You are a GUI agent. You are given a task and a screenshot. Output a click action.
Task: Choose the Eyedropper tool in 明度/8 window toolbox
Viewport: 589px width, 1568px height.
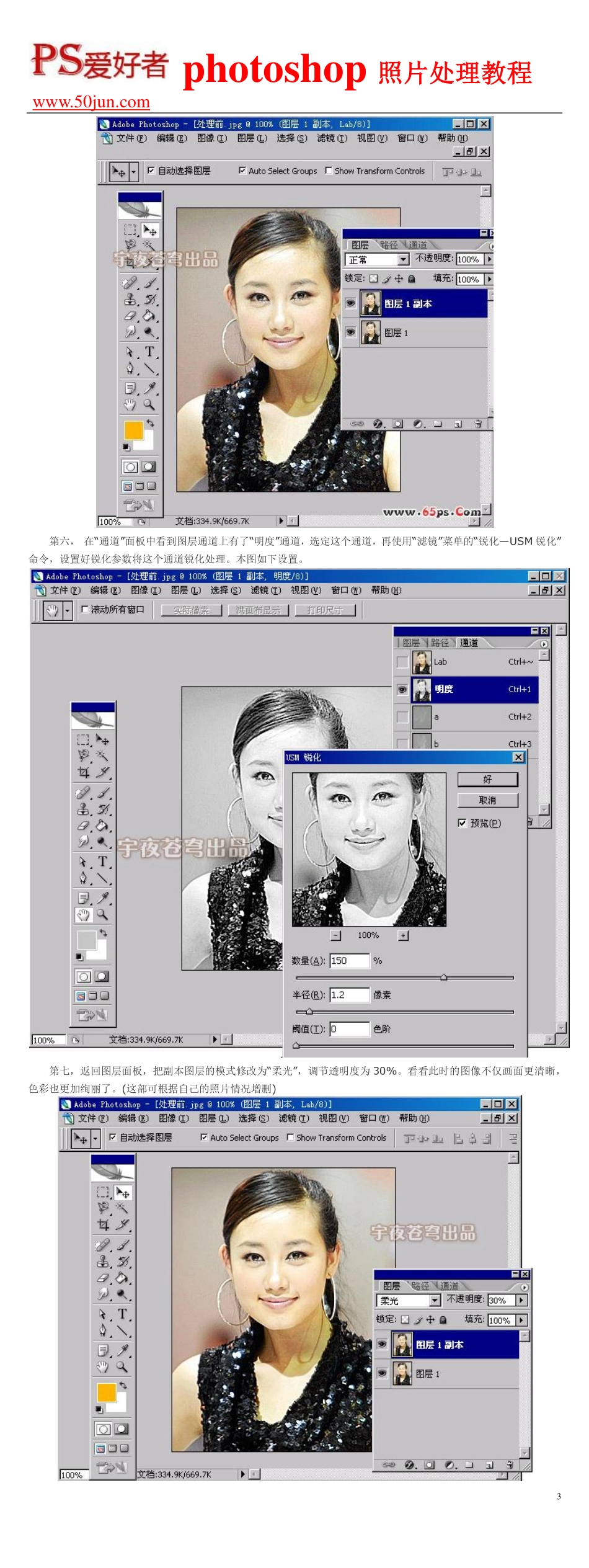[x=103, y=898]
